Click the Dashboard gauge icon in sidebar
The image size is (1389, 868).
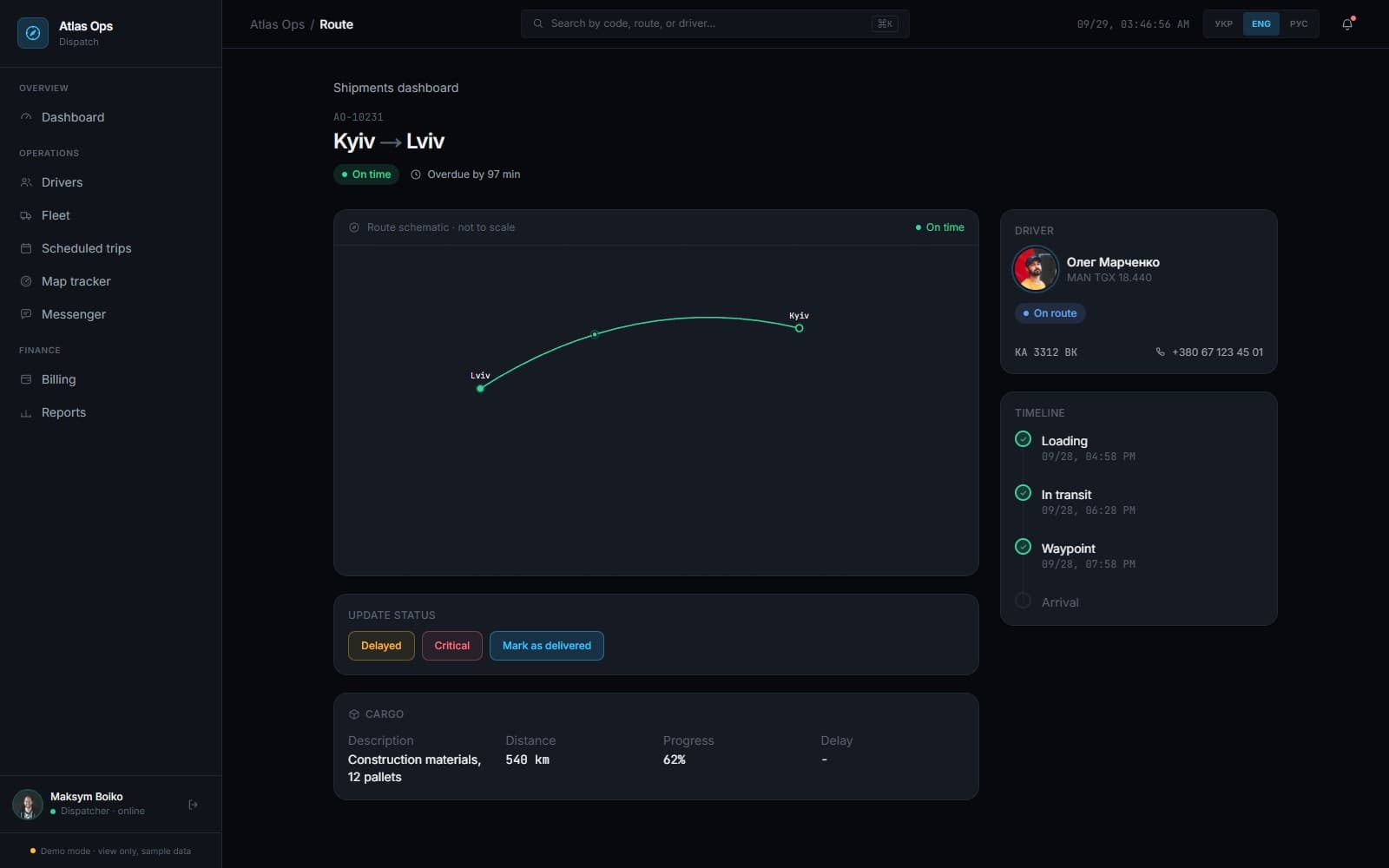pos(26,117)
